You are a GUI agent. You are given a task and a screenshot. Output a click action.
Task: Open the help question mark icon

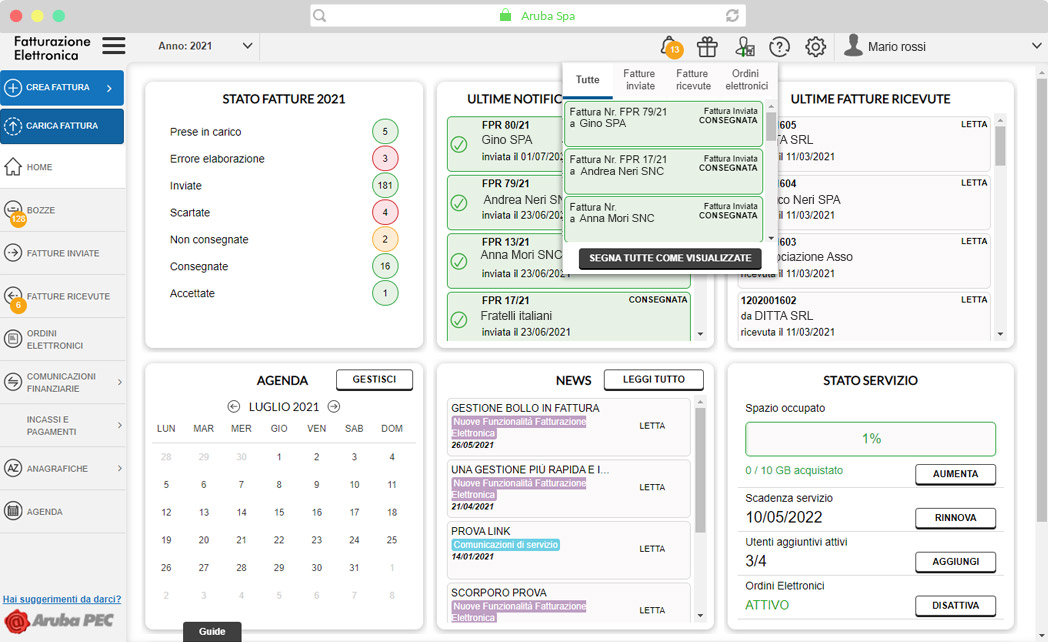click(x=779, y=47)
